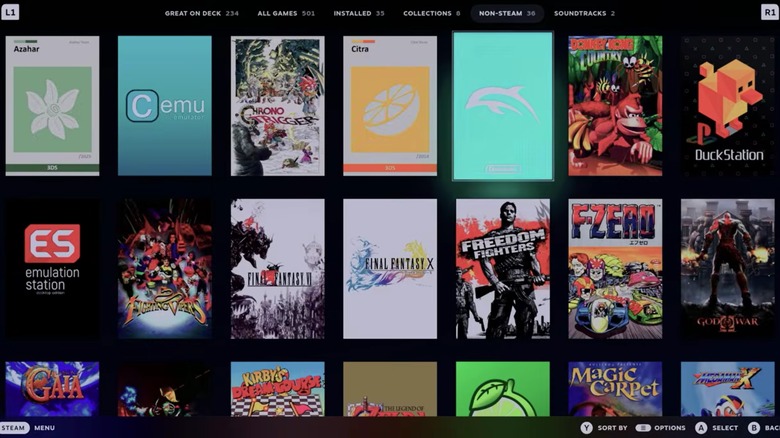Click the R1 bumper icon

770,12
